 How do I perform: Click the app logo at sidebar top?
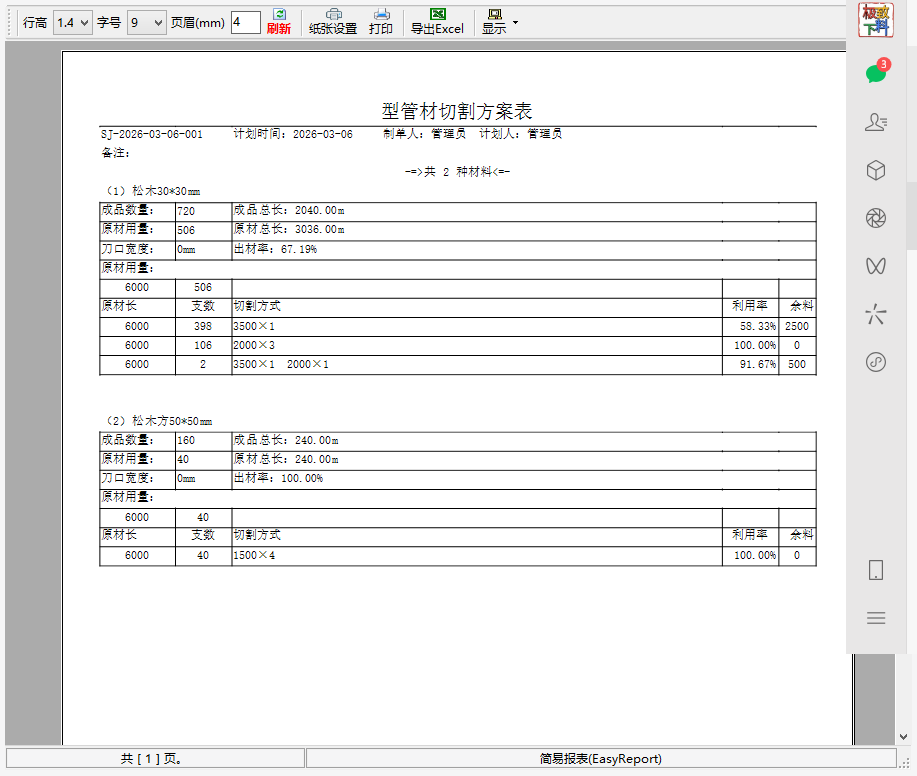point(876,20)
